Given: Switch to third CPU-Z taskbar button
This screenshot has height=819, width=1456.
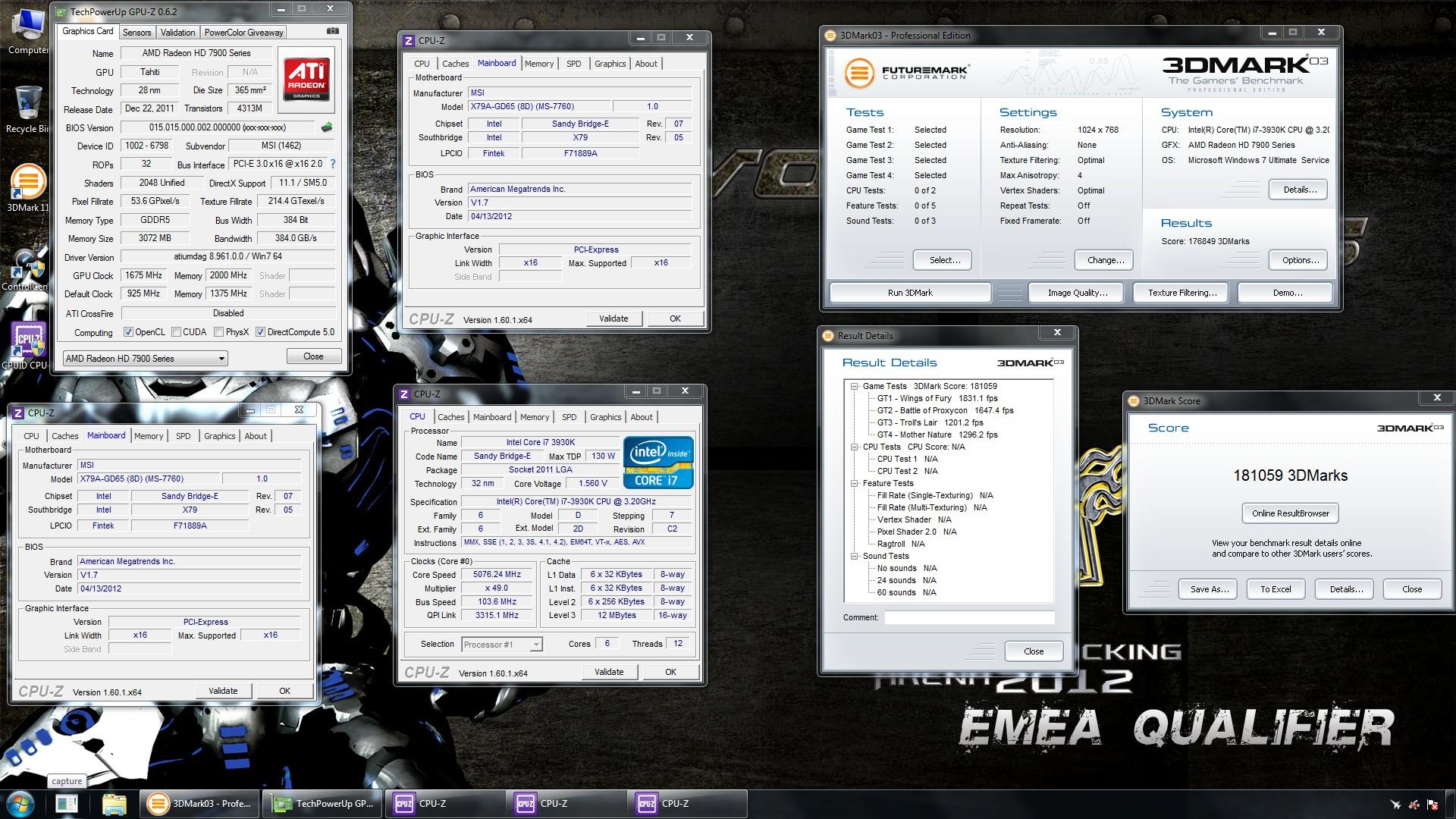Looking at the screenshot, I should [x=689, y=804].
